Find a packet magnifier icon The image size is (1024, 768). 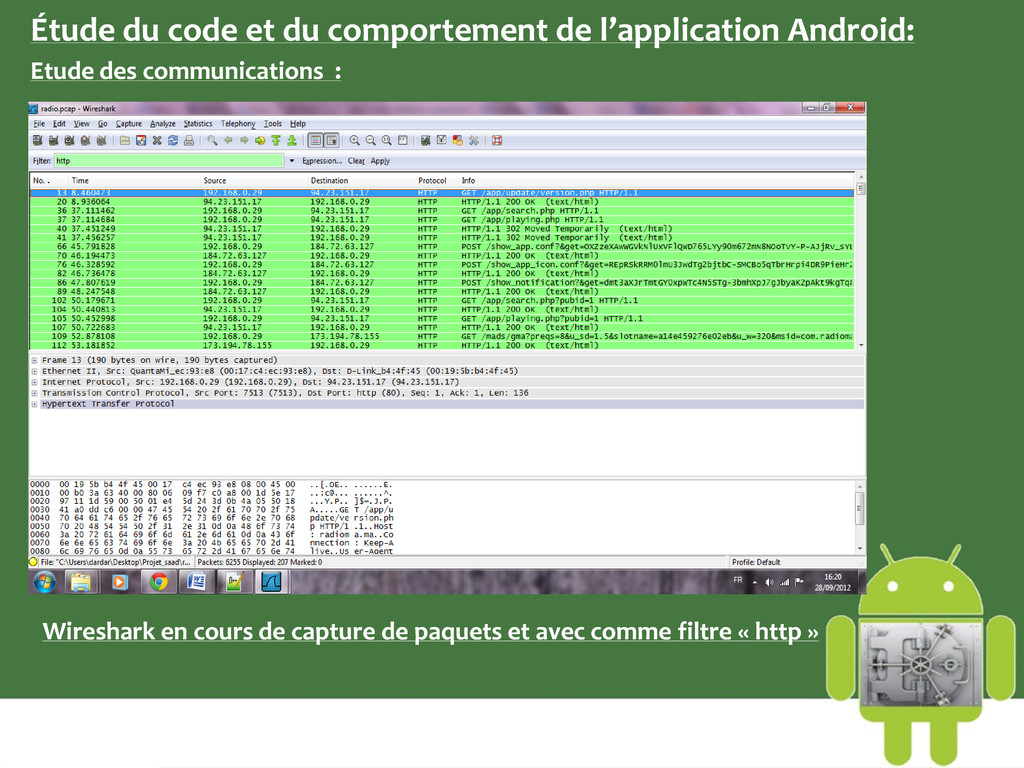point(212,140)
